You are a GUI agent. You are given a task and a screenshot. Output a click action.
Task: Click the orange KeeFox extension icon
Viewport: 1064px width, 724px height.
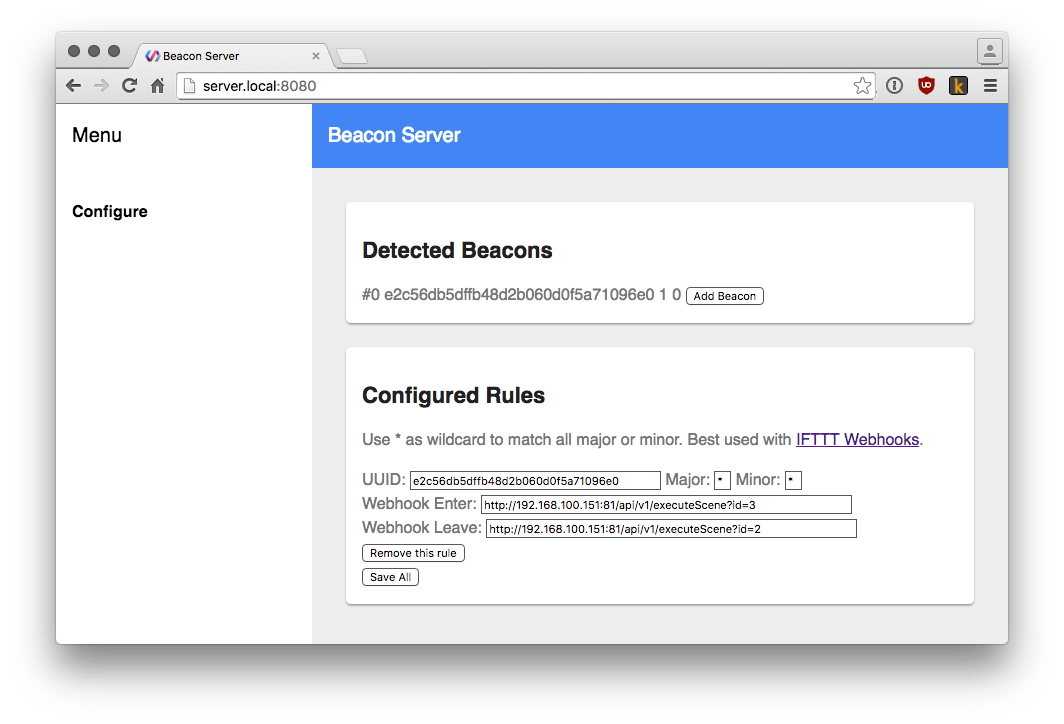click(x=958, y=85)
